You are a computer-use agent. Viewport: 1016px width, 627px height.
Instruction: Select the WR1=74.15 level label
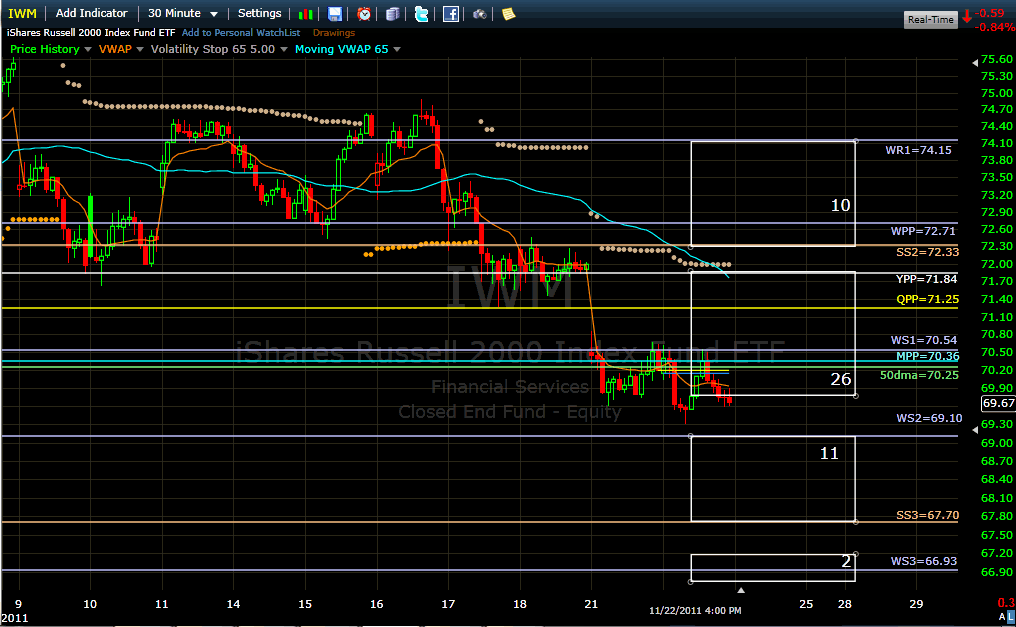click(918, 150)
